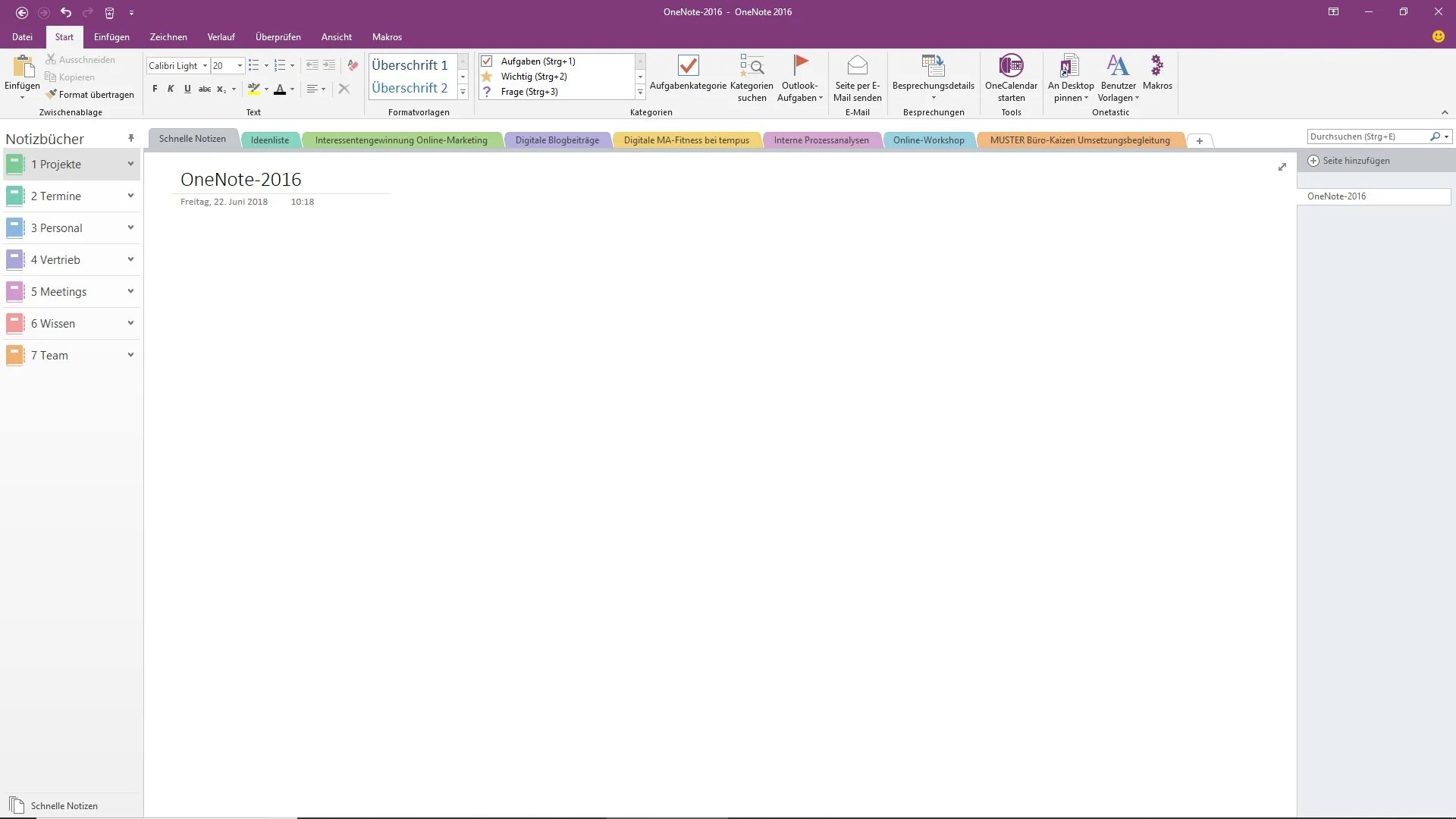1456x819 pixels.
Task: Open the Calibri Light font dropdown
Action: (205, 66)
